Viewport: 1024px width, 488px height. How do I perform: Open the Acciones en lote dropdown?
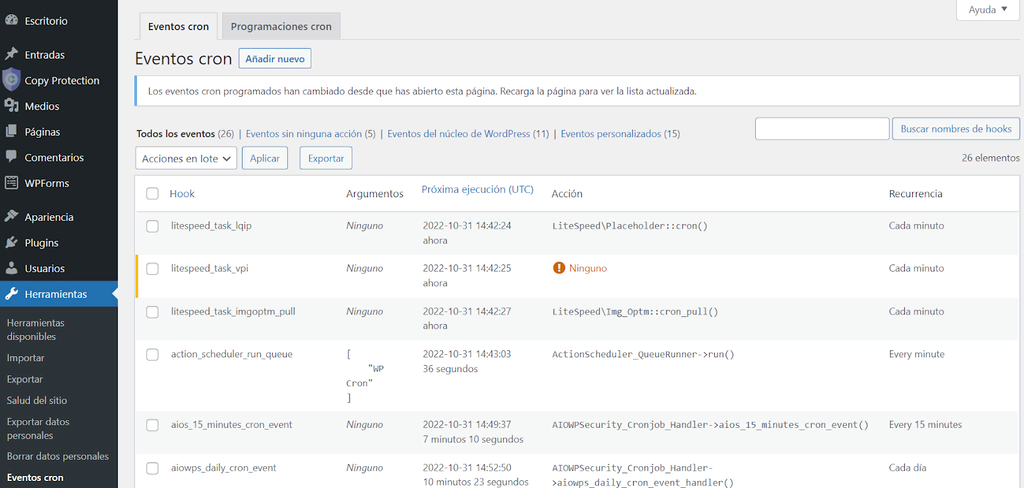(186, 158)
